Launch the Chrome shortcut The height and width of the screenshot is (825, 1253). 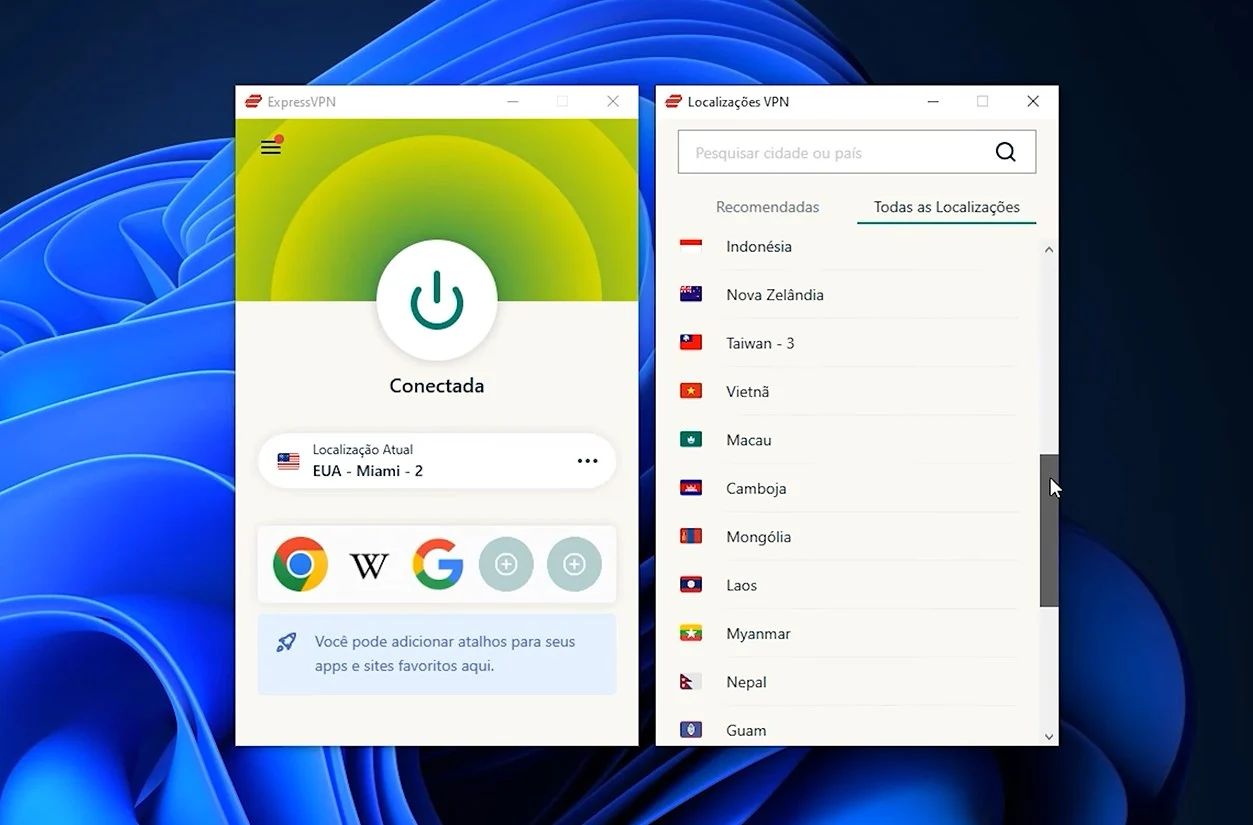[300, 564]
